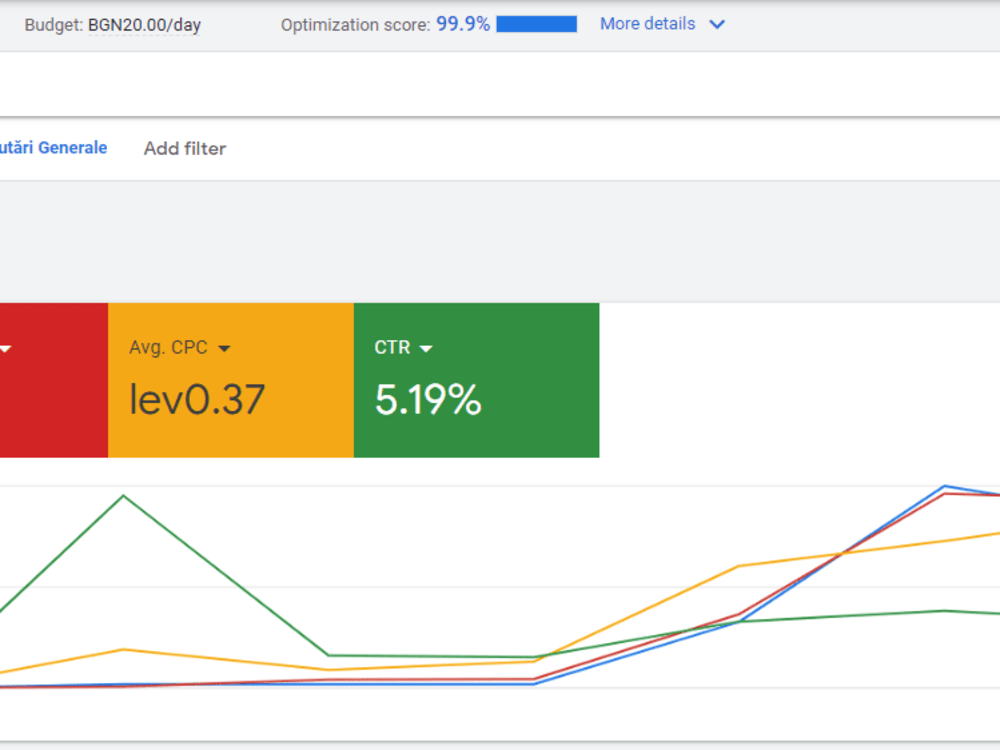Open the red metric card dropdown arrow

point(5,348)
